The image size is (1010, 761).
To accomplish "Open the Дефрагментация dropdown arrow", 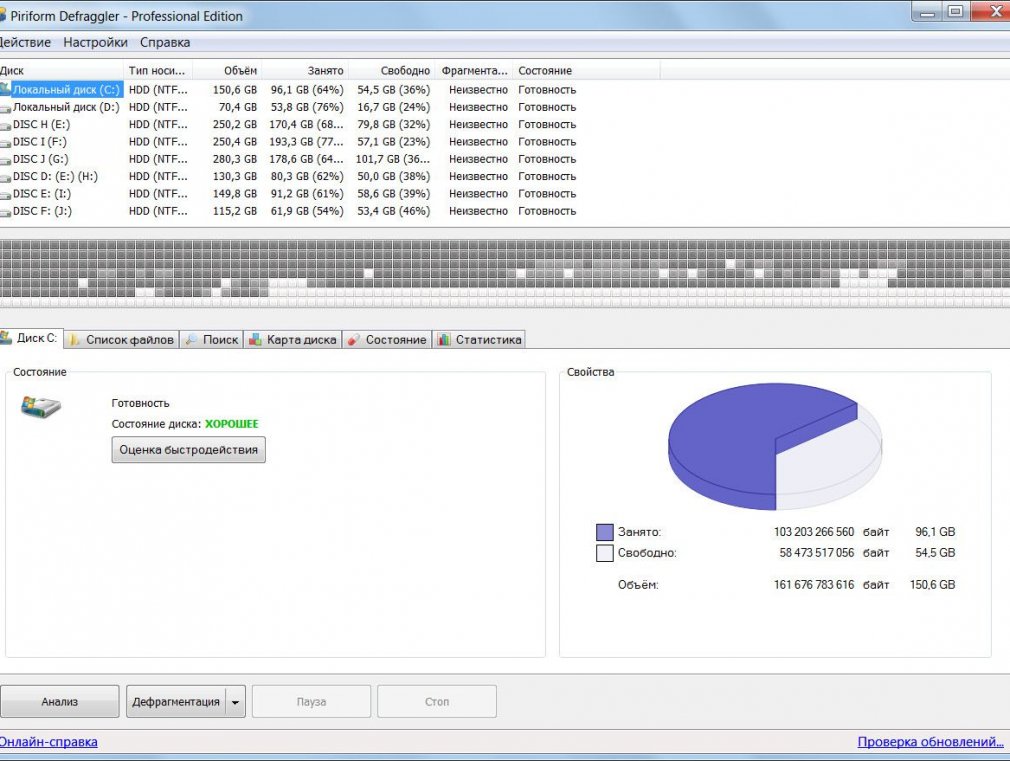I will 236,702.
